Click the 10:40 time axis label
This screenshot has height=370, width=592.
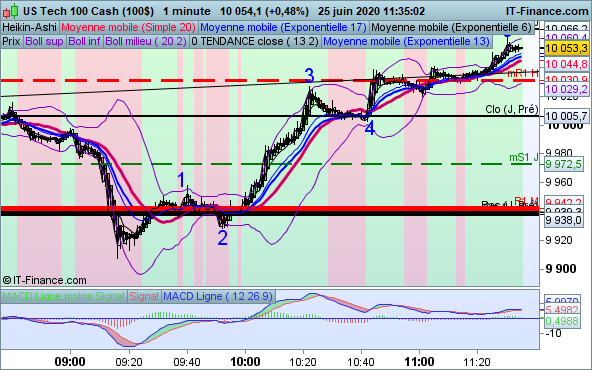[361, 362]
